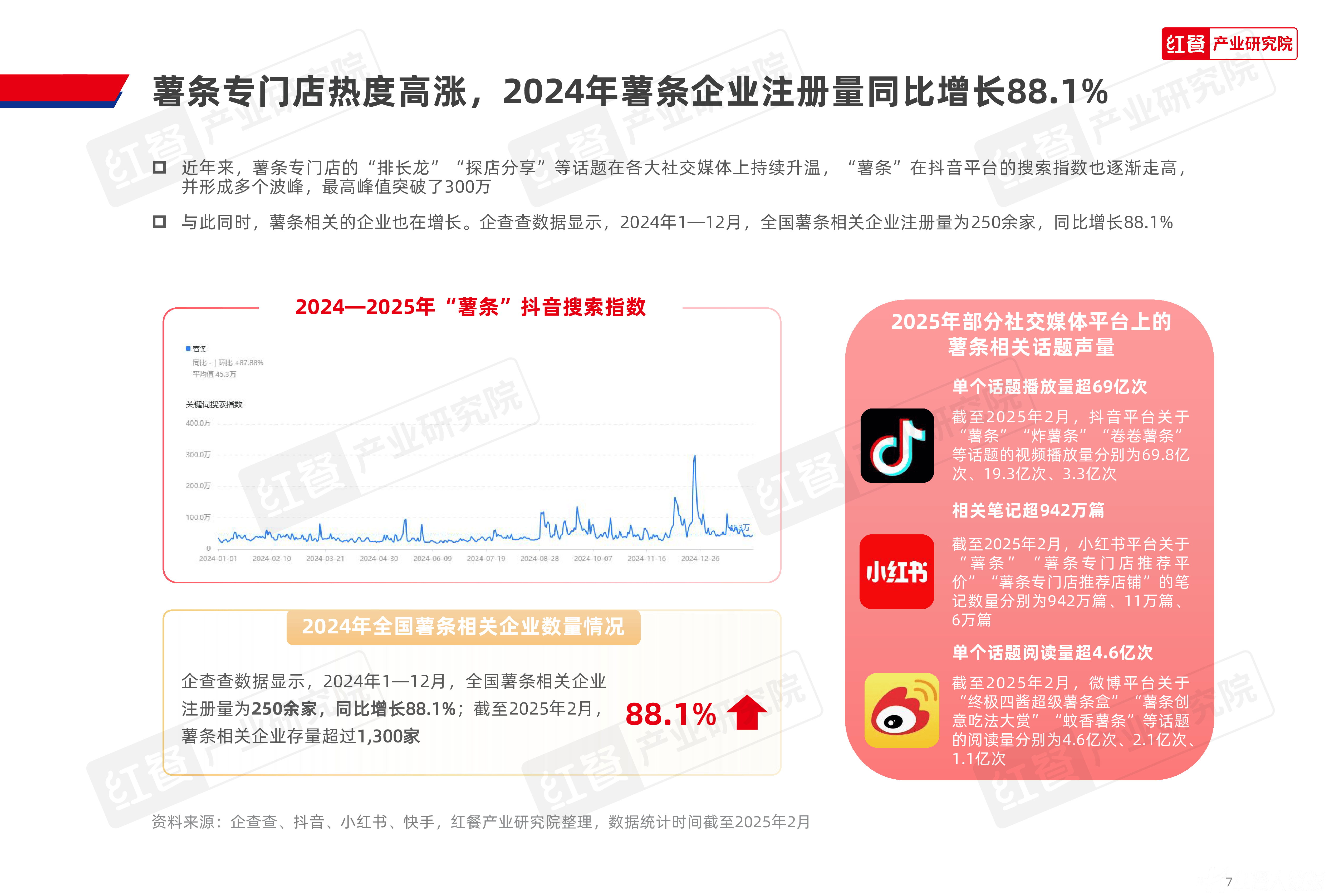Viewport: 1344px width, 896px height.
Task: Click the 2024-02-10 x-axis date
Action: (x=271, y=558)
